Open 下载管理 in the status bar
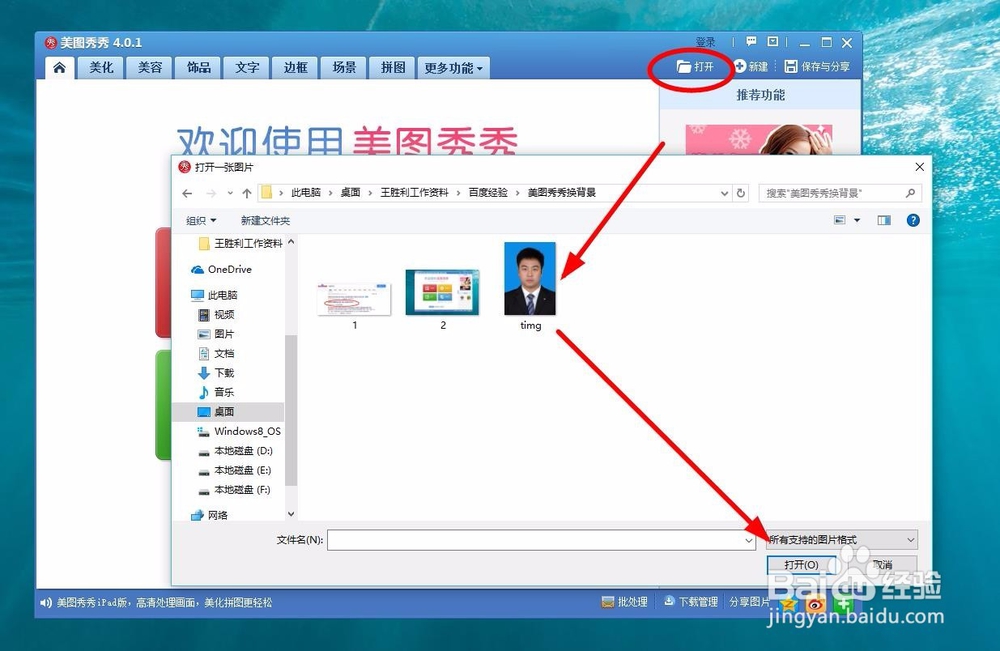This screenshot has height=651, width=1000. pyautogui.click(x=691, y=602)
